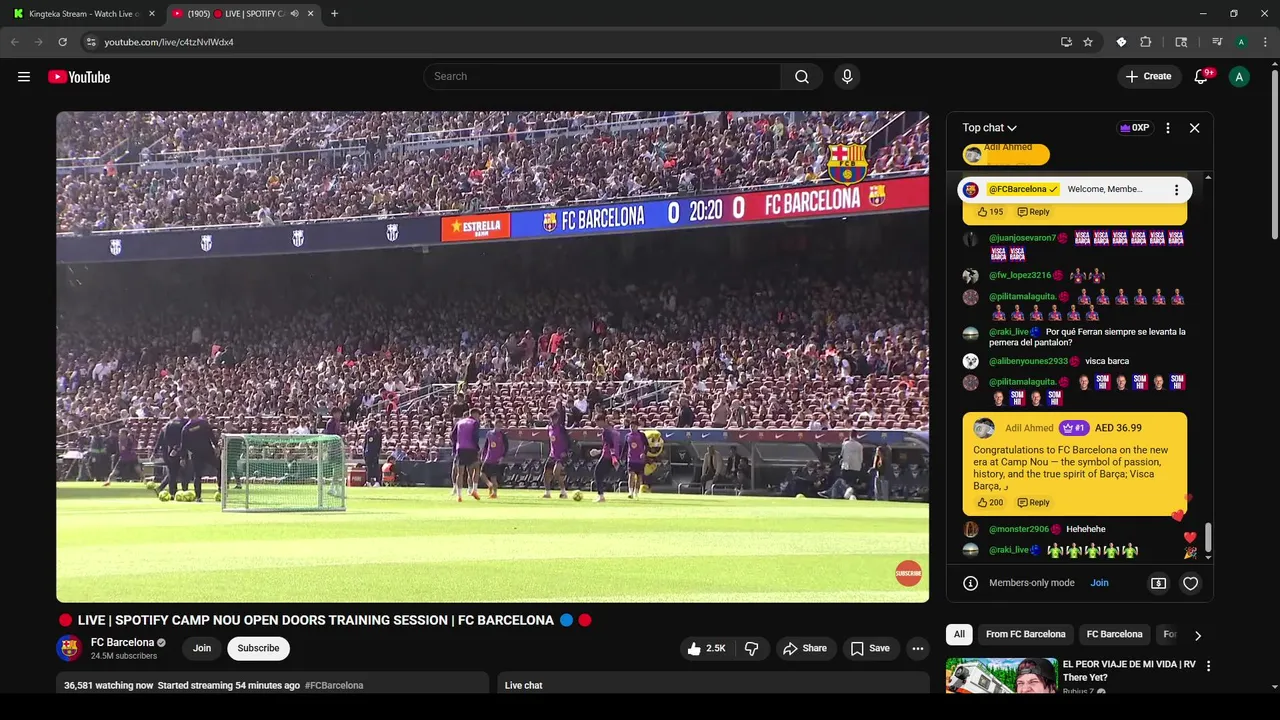Image resolution: width=1280 pixels, height=720 pixels.
Task: Open the YouTube guide hamburger menu
Action: pyautogui.click(x=24, y=77)
